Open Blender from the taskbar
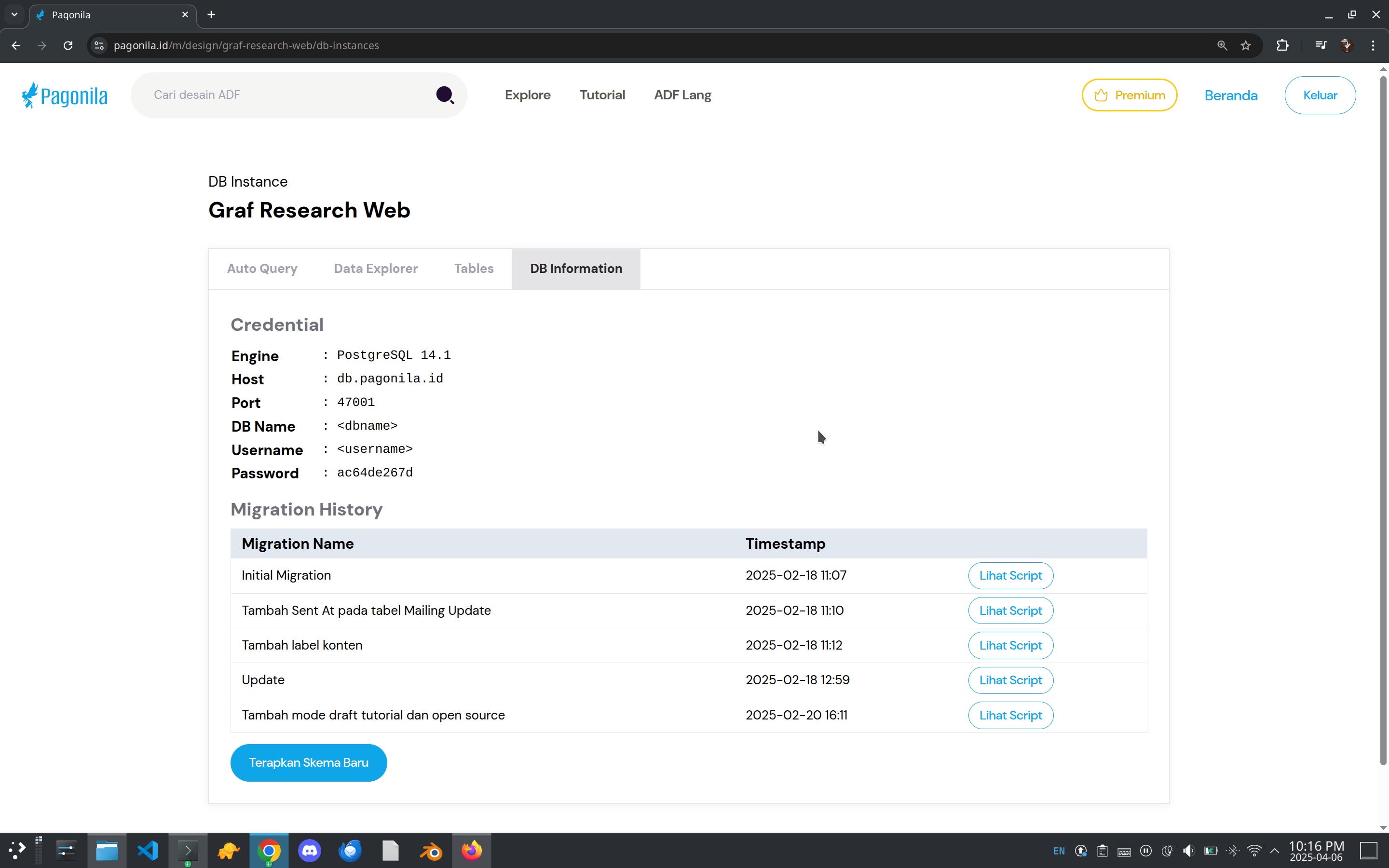Screen dimensions: 1389x868 coord(431,850)
